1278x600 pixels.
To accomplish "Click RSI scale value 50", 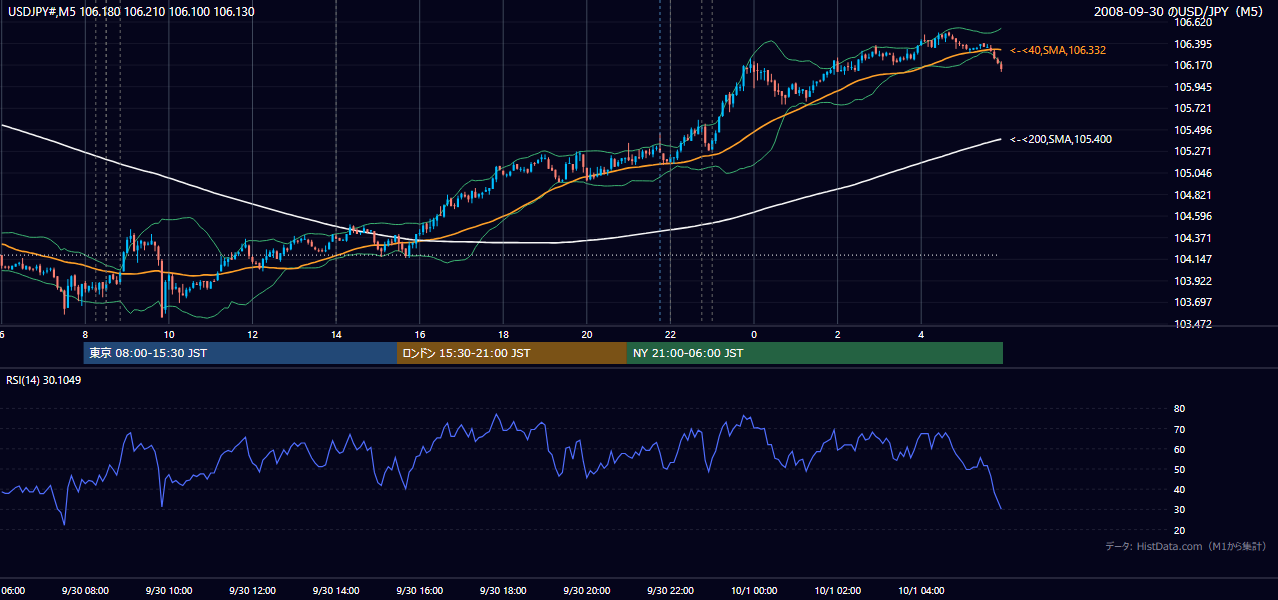I will pyautogui.click(x=1179, y=469).
